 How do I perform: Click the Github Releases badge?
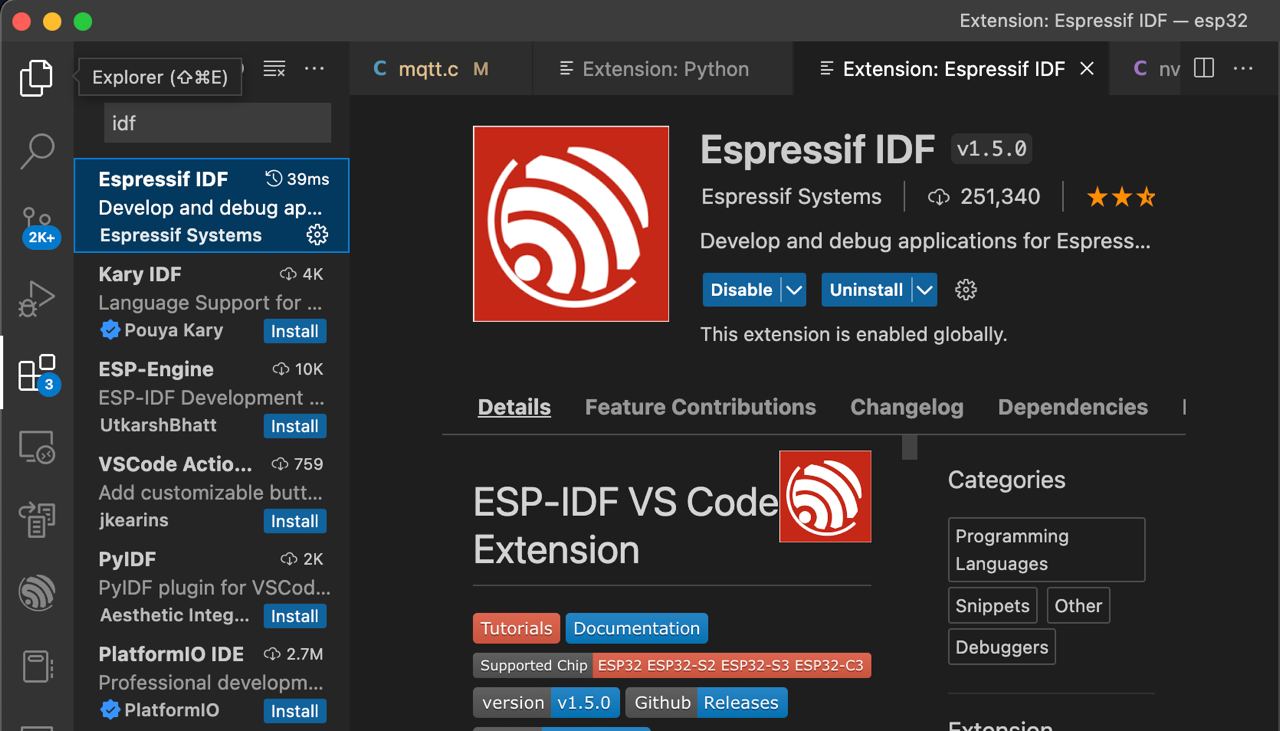click(706, 702)
